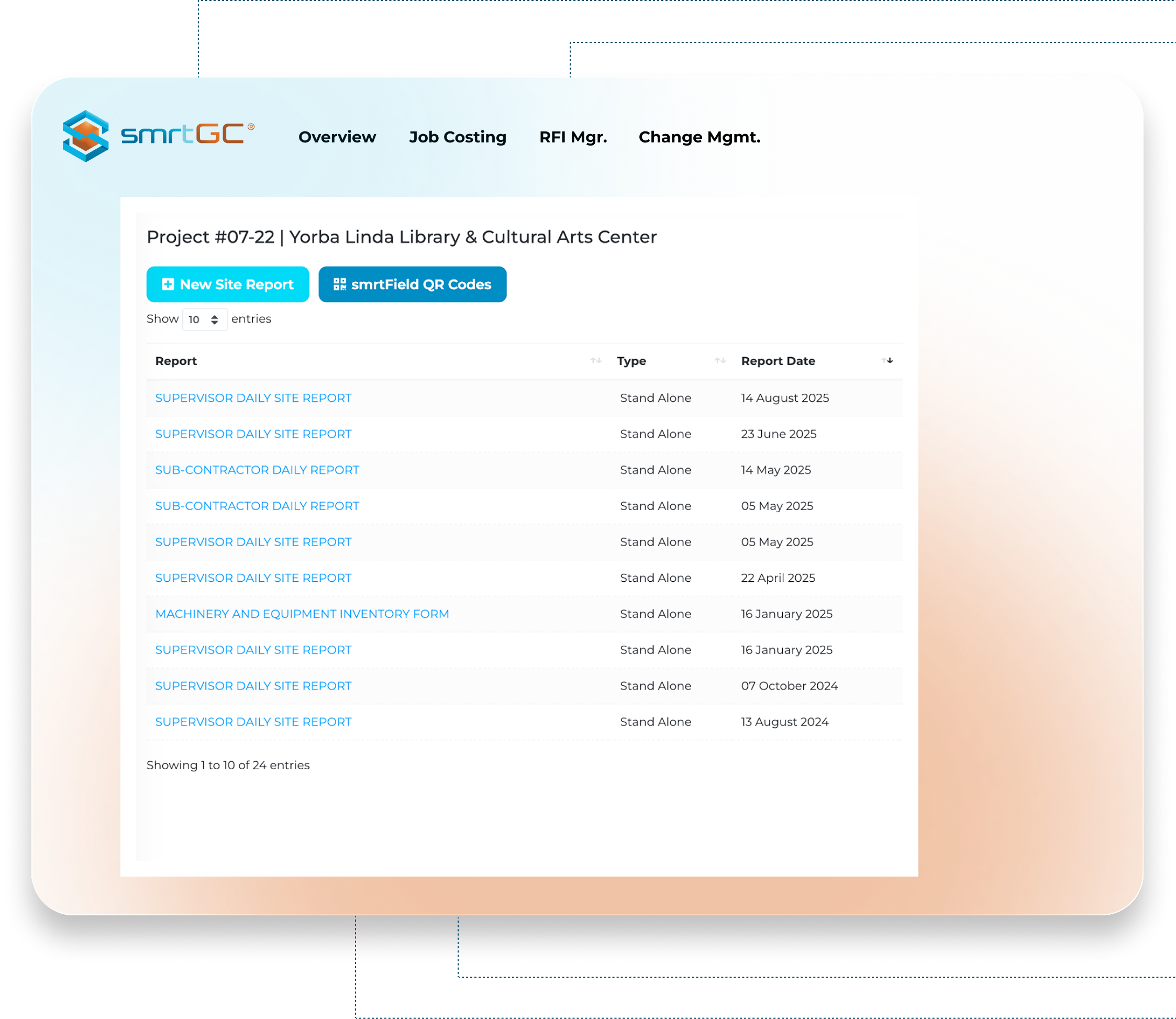This screenshot has height=1019, width=1176.
Task: Click the QR code icon on smrtField button
Action: pyautogui.click(x=339, y=284)
